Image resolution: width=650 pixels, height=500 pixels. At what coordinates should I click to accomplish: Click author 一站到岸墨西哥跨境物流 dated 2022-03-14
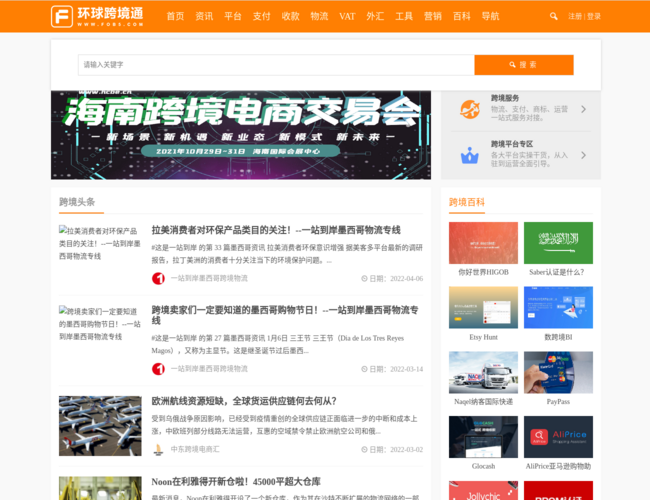[209, 369]
